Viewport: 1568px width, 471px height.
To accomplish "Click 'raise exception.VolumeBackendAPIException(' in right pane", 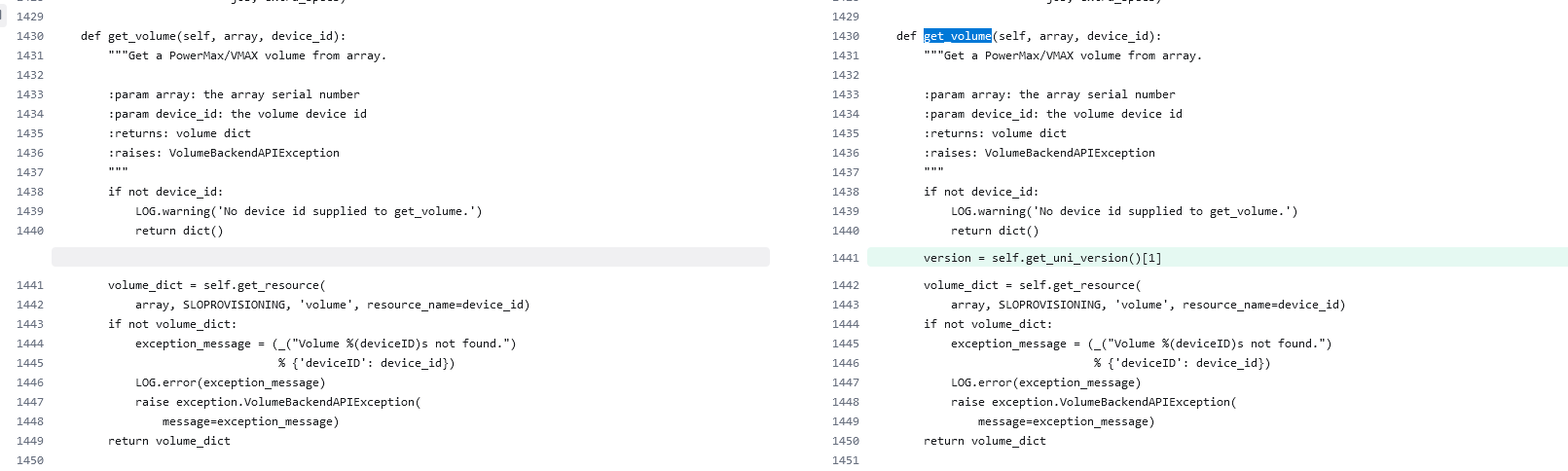I will 1094,402.
